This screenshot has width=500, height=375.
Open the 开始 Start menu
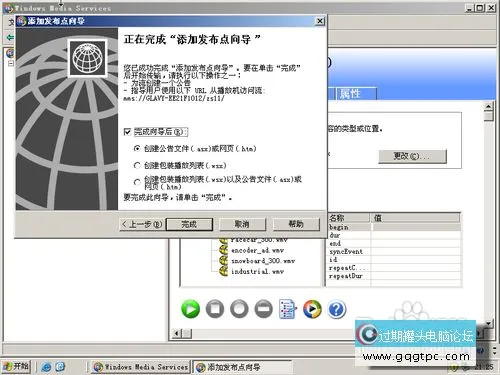(x=16, y=367)
